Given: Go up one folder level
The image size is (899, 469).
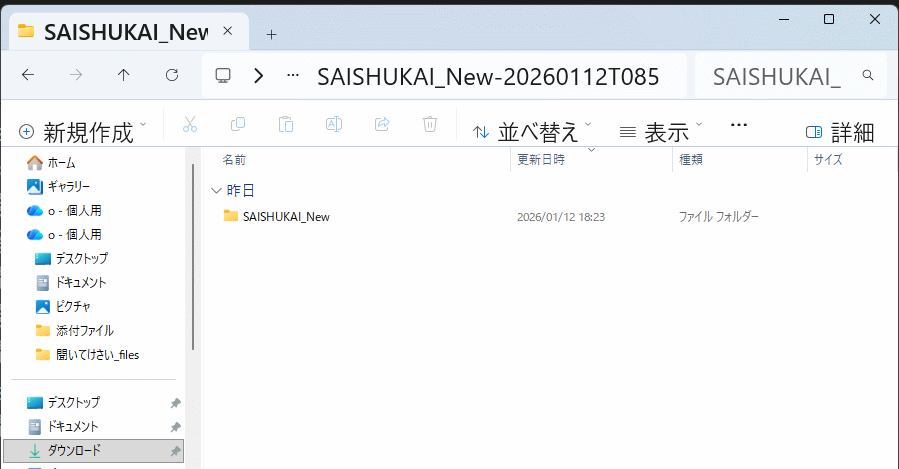Looking at the screenshot, I should pos(124,75).
